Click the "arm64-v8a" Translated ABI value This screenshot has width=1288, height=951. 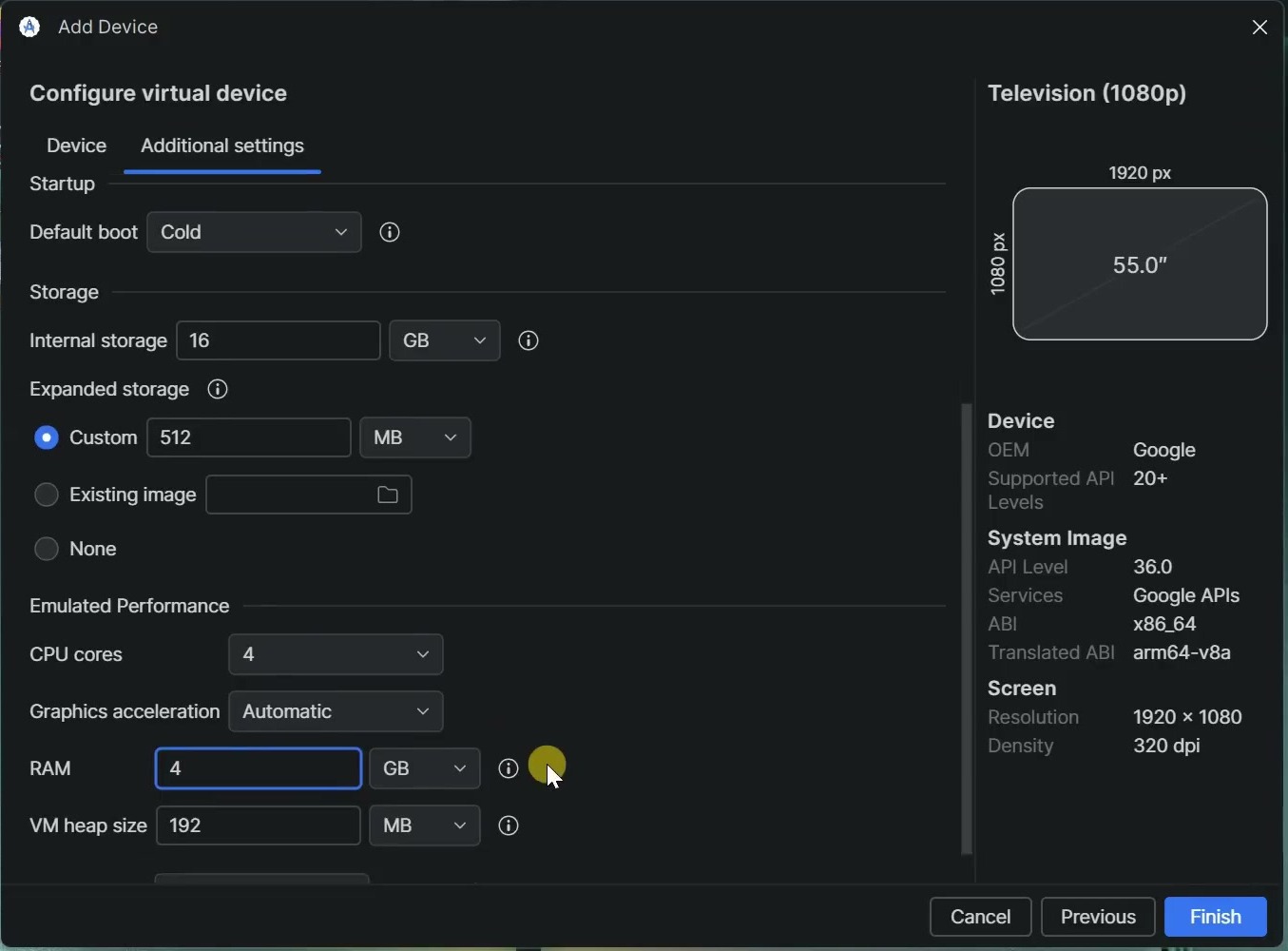pyautogui.click(x=1182, y=654)
